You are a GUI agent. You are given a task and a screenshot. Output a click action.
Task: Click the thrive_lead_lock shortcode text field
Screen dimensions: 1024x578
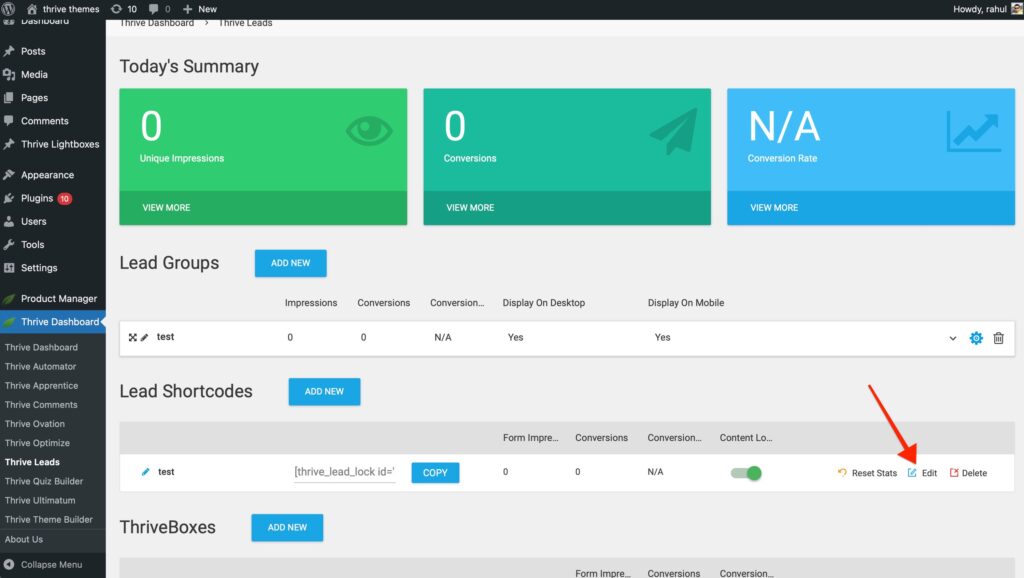click(345, 472)
